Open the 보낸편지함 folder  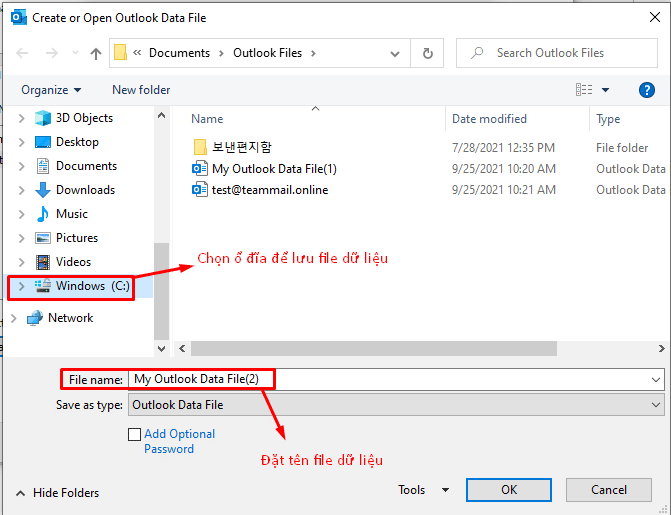tap(241, 148)
